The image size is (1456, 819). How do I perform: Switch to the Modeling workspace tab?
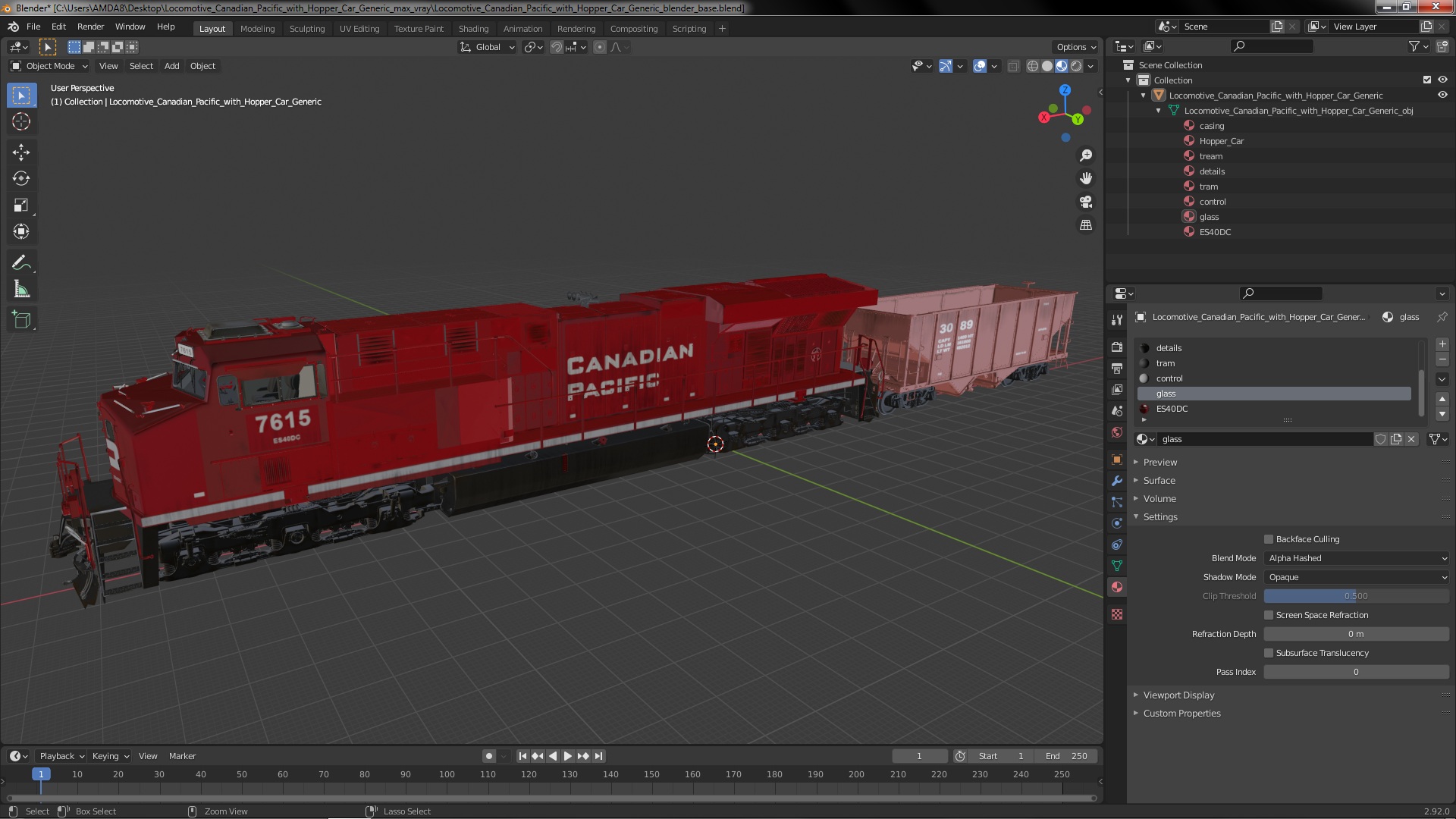pos(257,29)
